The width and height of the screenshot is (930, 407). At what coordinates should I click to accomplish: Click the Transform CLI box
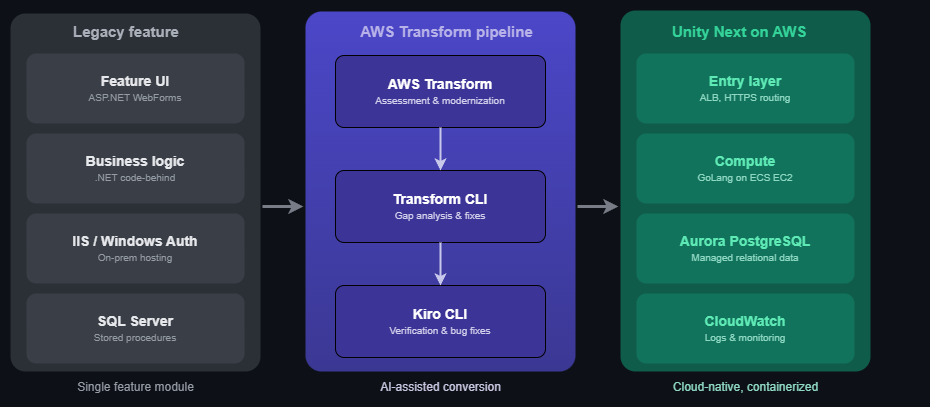pyautogui.click(x=440, y=206)
